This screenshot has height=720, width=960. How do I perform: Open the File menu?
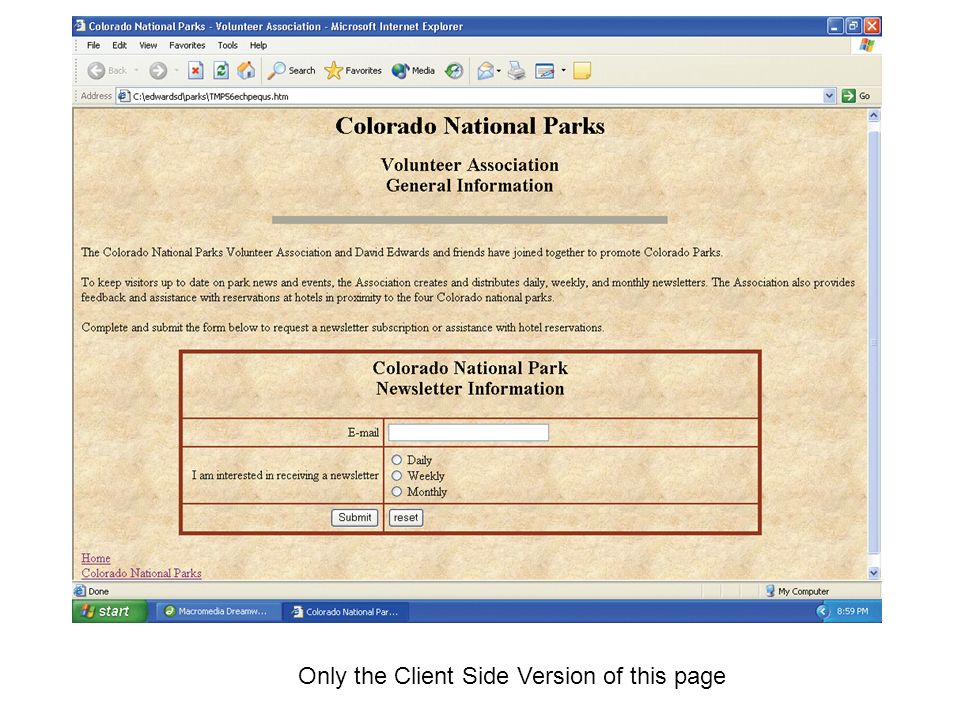[x=93, y=45]
